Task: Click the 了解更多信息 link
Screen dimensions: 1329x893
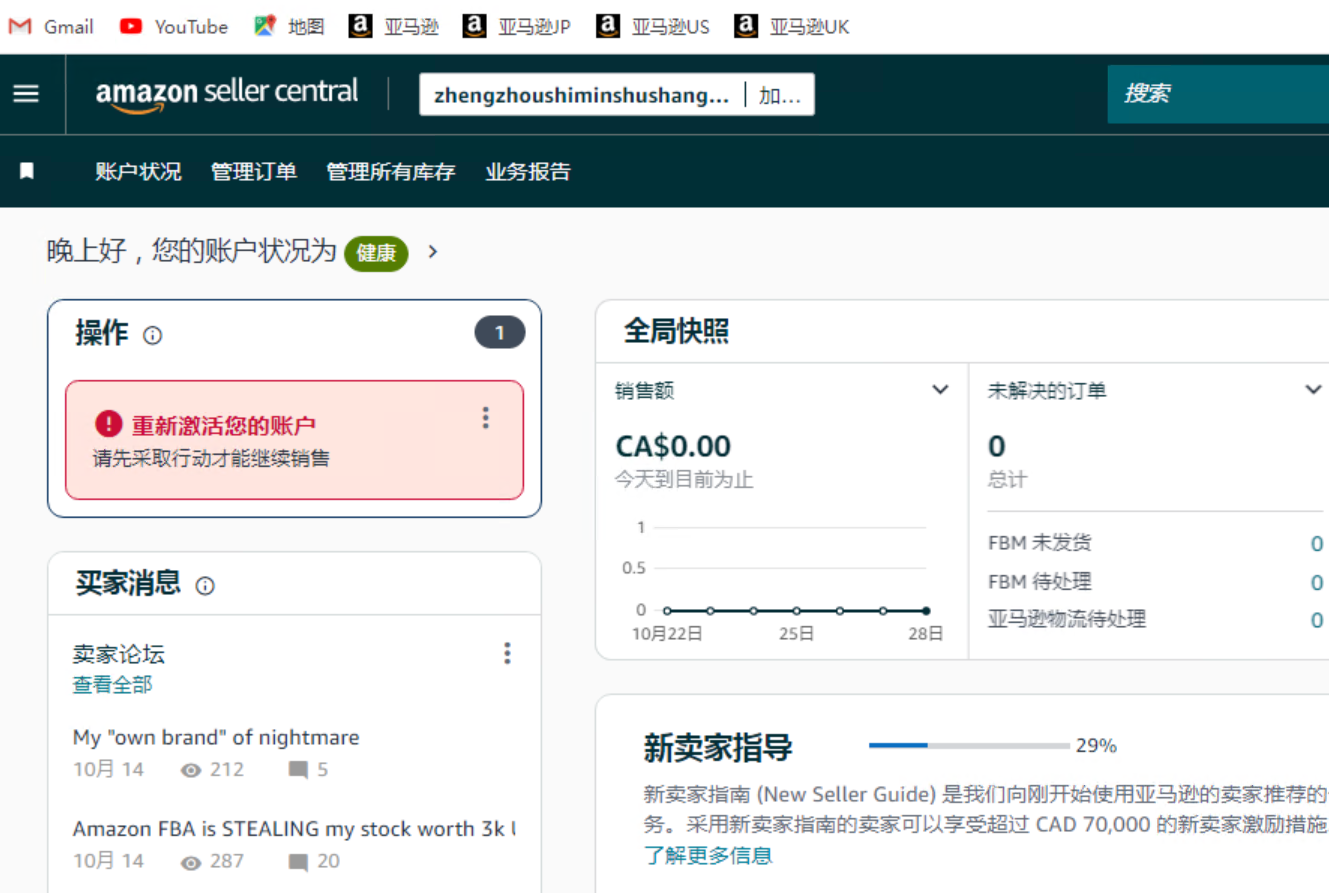Action: click(x=708, y=855)
